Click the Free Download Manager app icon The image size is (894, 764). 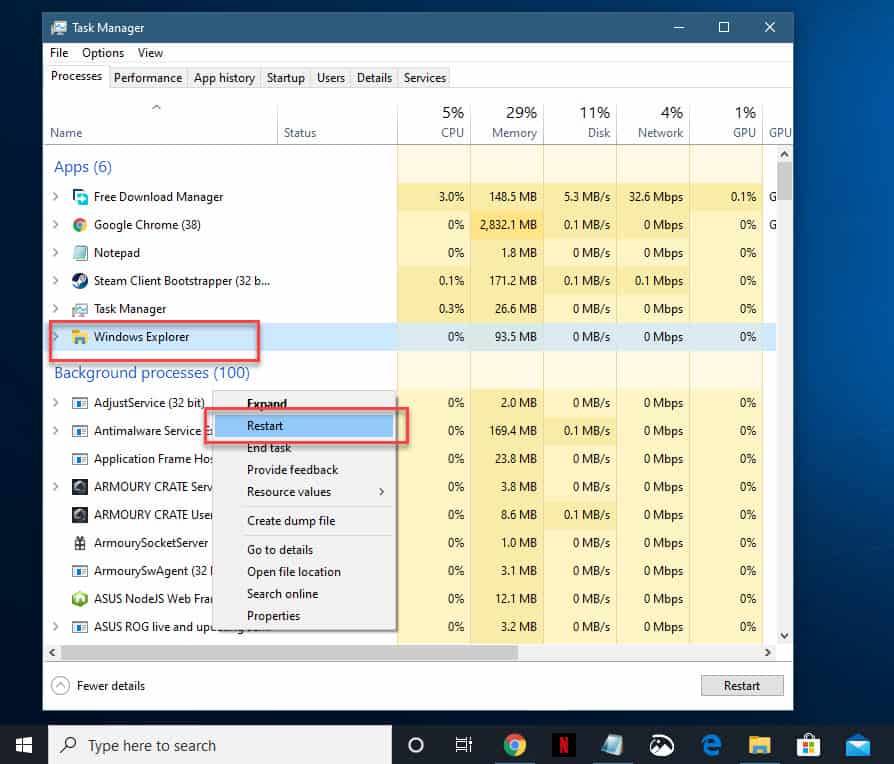tap(81, 196)
